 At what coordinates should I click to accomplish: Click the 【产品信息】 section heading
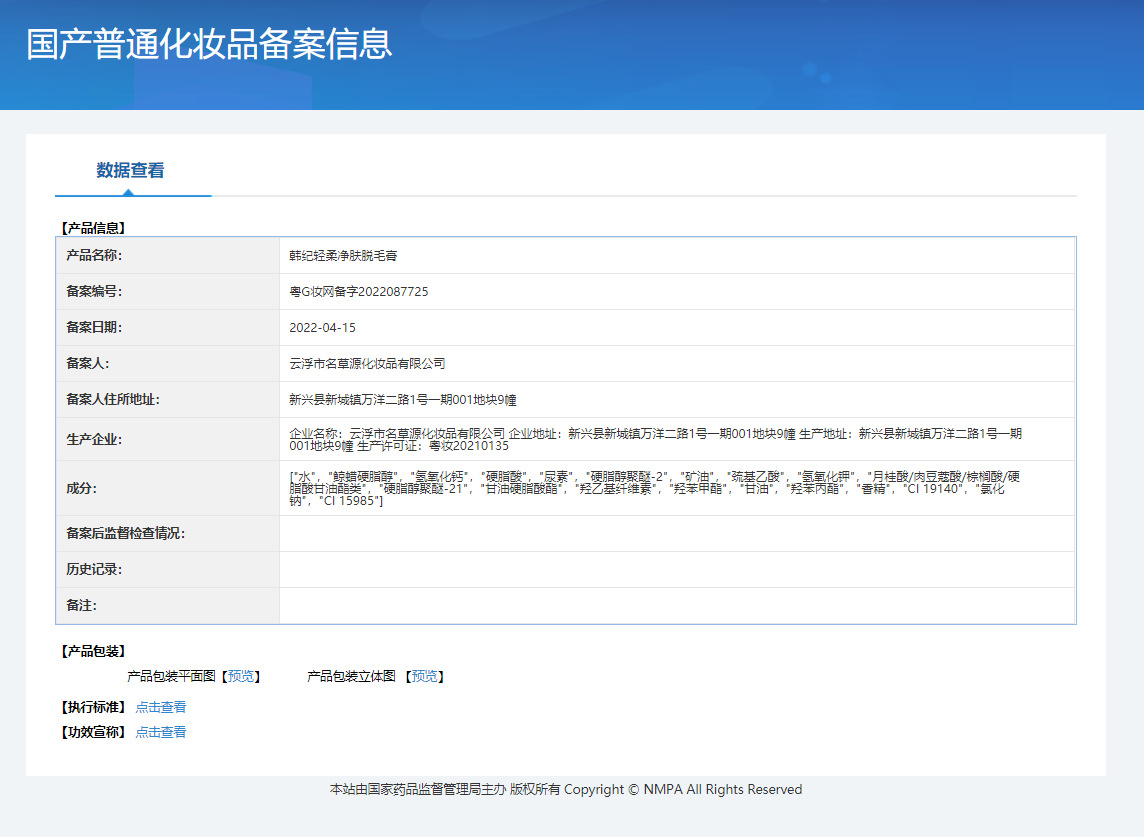pos(93,228)
